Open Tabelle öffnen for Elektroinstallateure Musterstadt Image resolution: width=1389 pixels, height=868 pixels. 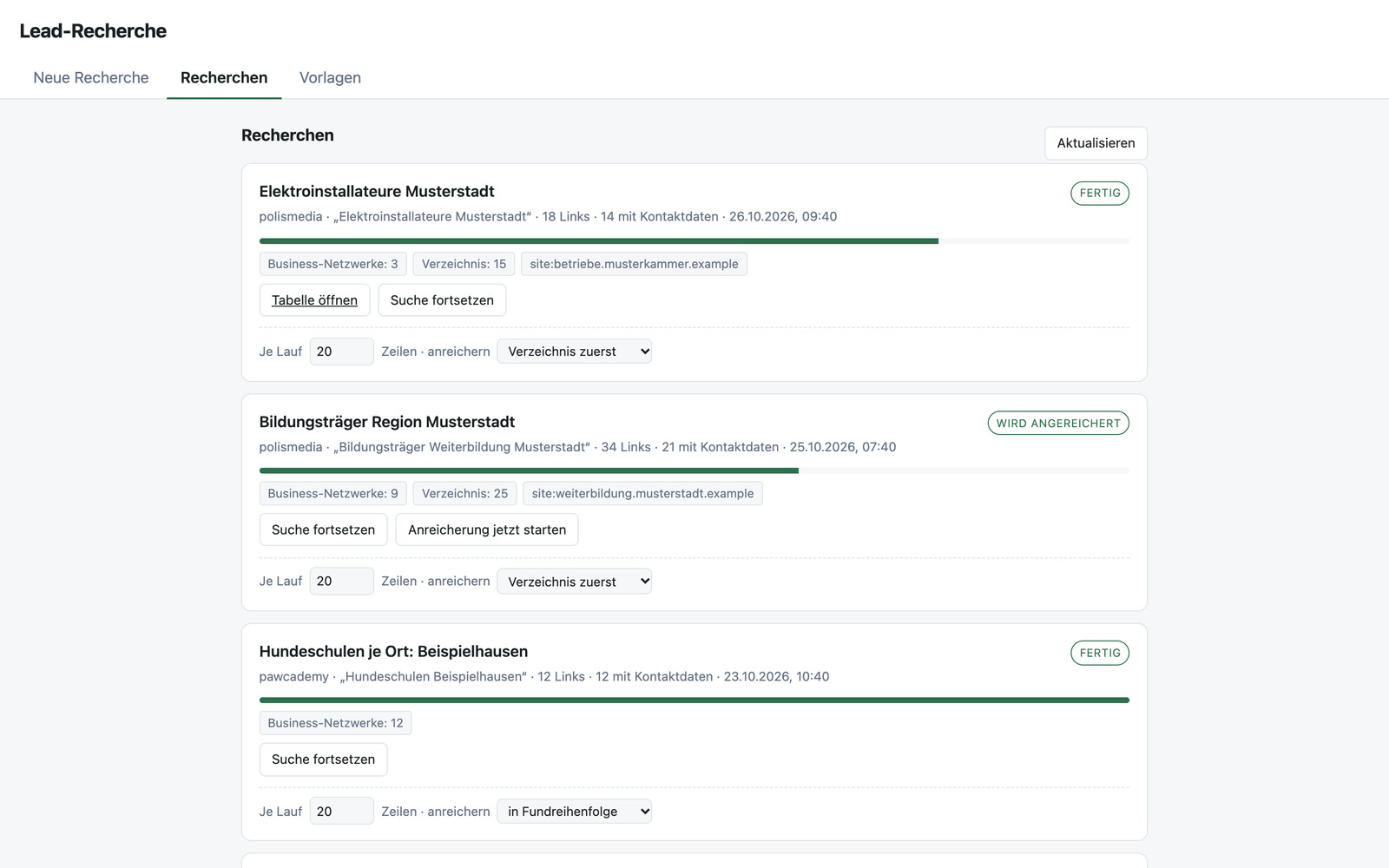(314, 300)
